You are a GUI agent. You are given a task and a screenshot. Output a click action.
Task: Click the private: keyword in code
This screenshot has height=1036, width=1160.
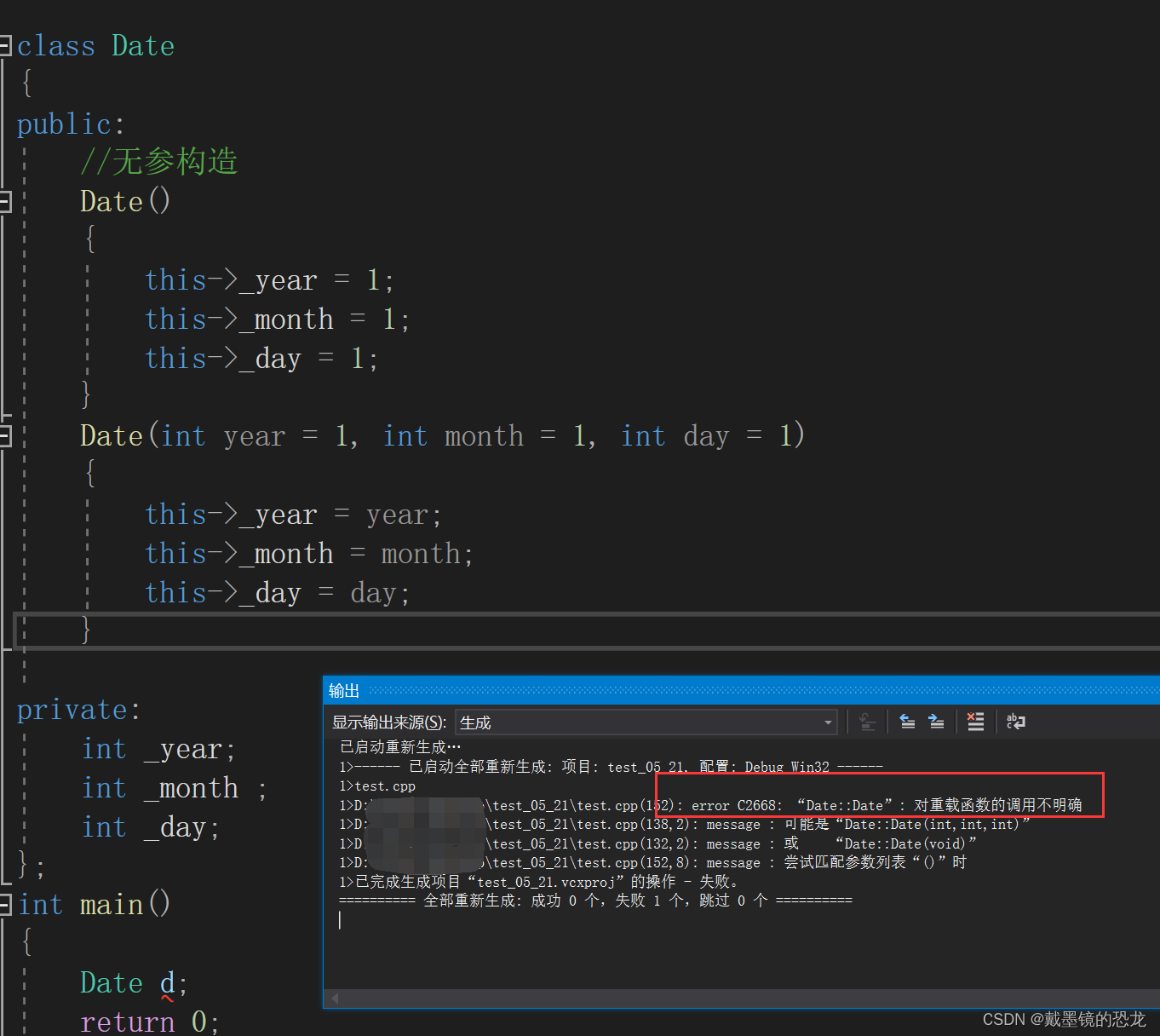[x=78, y=710]
